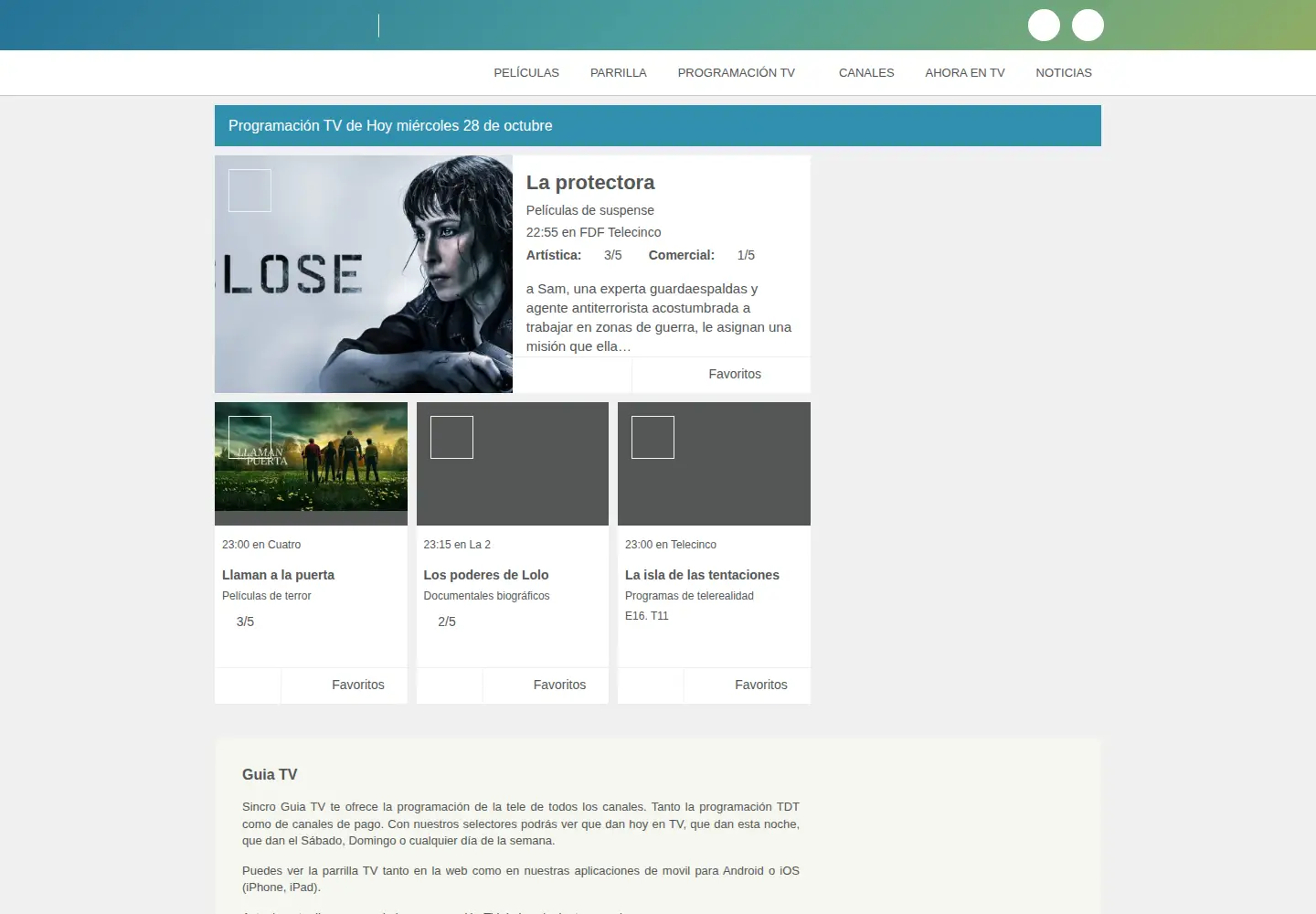Go to NOTICIAS in the navigation
The height and width of the screenshot is (914, 1316).
point(1064,73)
